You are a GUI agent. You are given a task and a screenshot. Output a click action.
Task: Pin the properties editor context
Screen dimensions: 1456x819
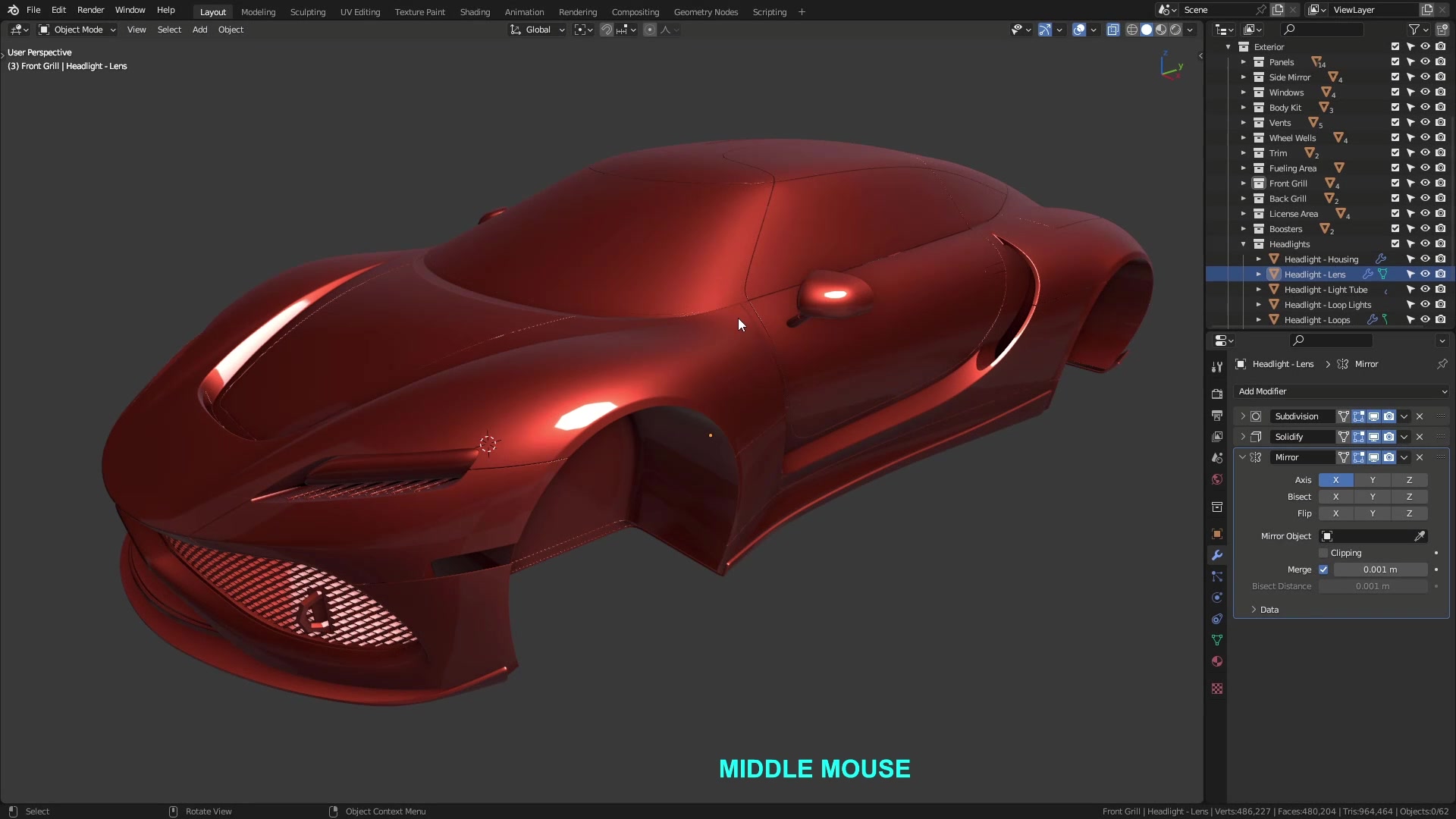coord(1442,364)
